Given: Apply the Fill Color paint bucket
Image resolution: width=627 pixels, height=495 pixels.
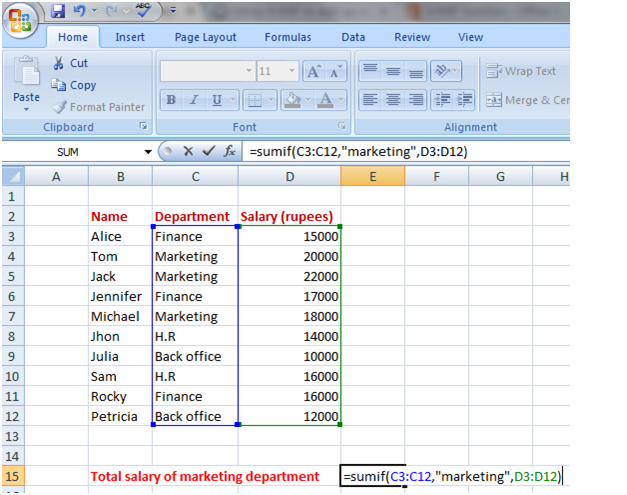Looking at the screenshot, I should click(x=293, y=100).
